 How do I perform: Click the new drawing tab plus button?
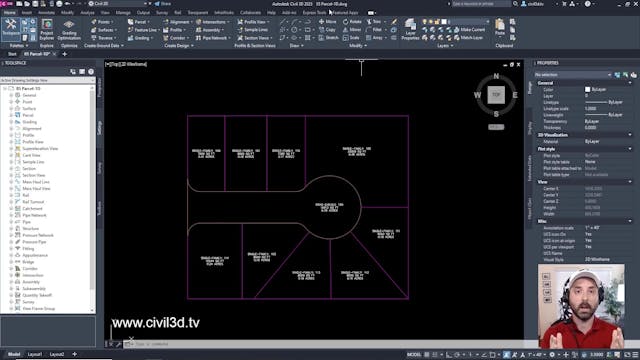coord(64,54)
